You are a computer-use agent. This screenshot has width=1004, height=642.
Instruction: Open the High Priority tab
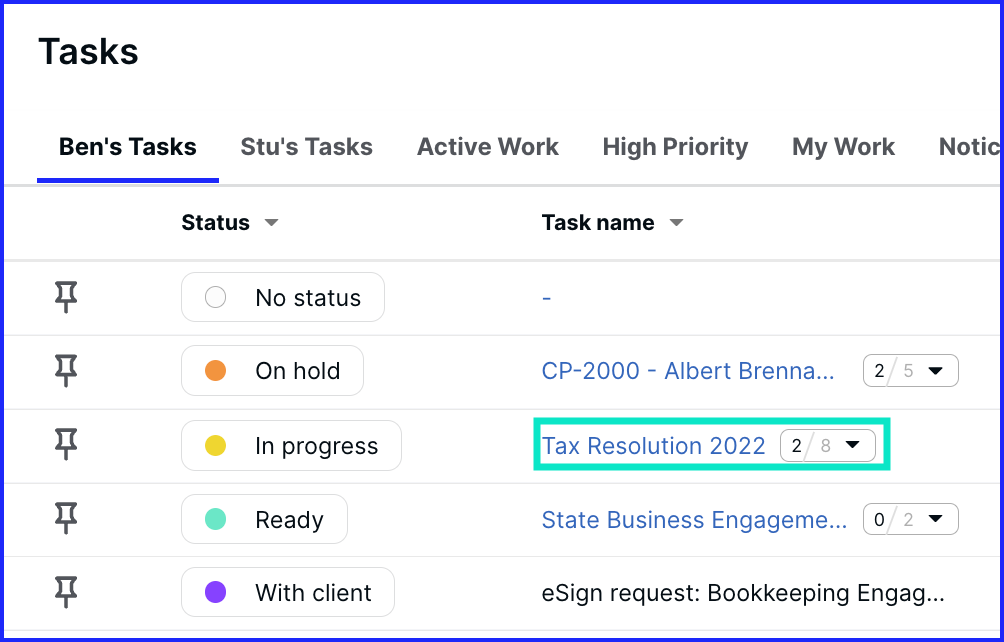point(675,147)
